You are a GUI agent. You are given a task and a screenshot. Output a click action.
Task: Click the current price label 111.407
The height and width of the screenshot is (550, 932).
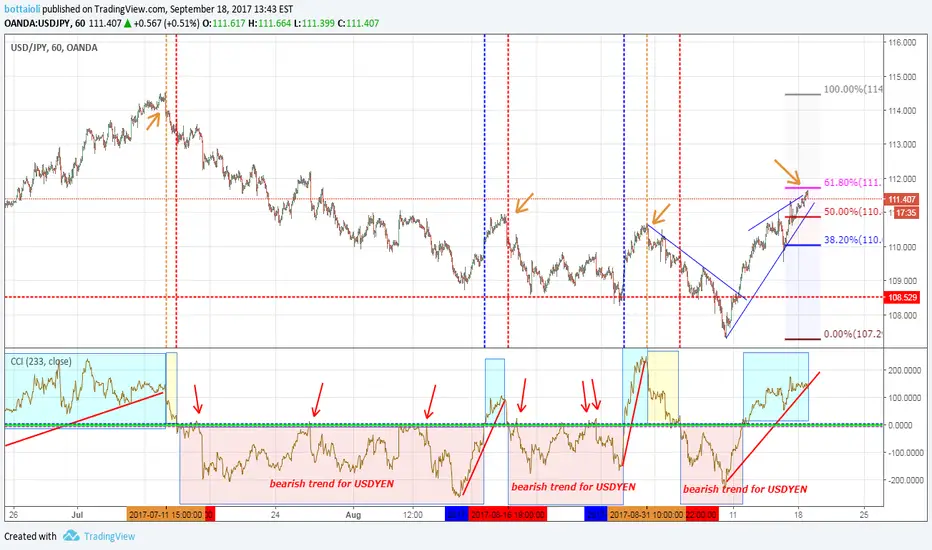(x=902, y=199)
